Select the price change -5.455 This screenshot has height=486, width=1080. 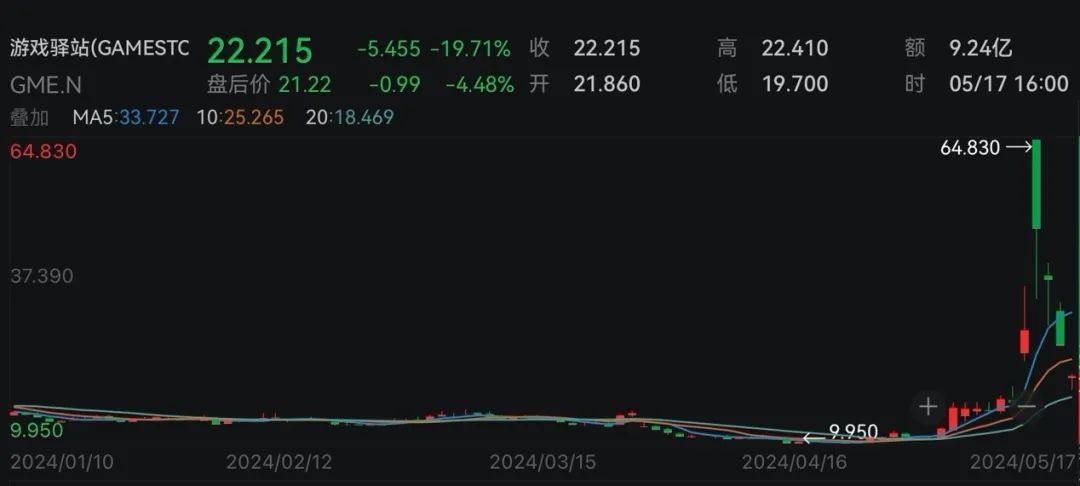coord(388,49)
